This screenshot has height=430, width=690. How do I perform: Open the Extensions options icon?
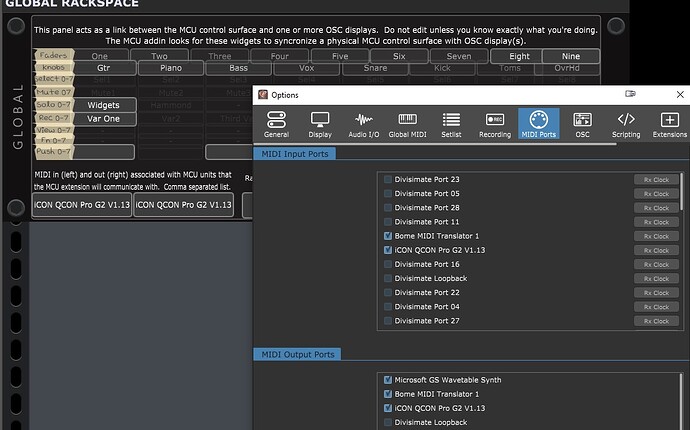pyautogui.click(x=670, y=124)
